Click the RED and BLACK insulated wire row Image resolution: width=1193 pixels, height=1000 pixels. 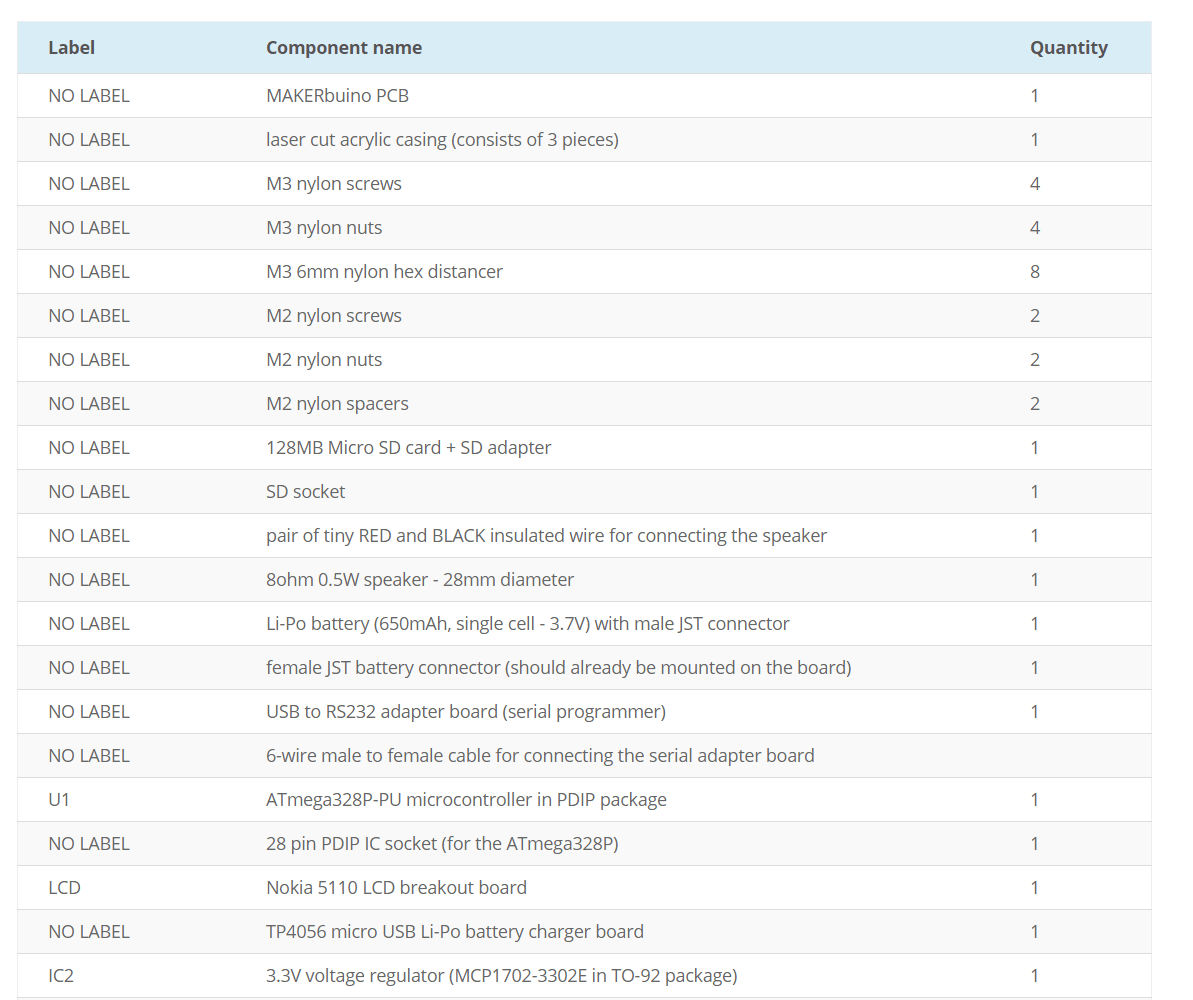[x=584, y=536]
